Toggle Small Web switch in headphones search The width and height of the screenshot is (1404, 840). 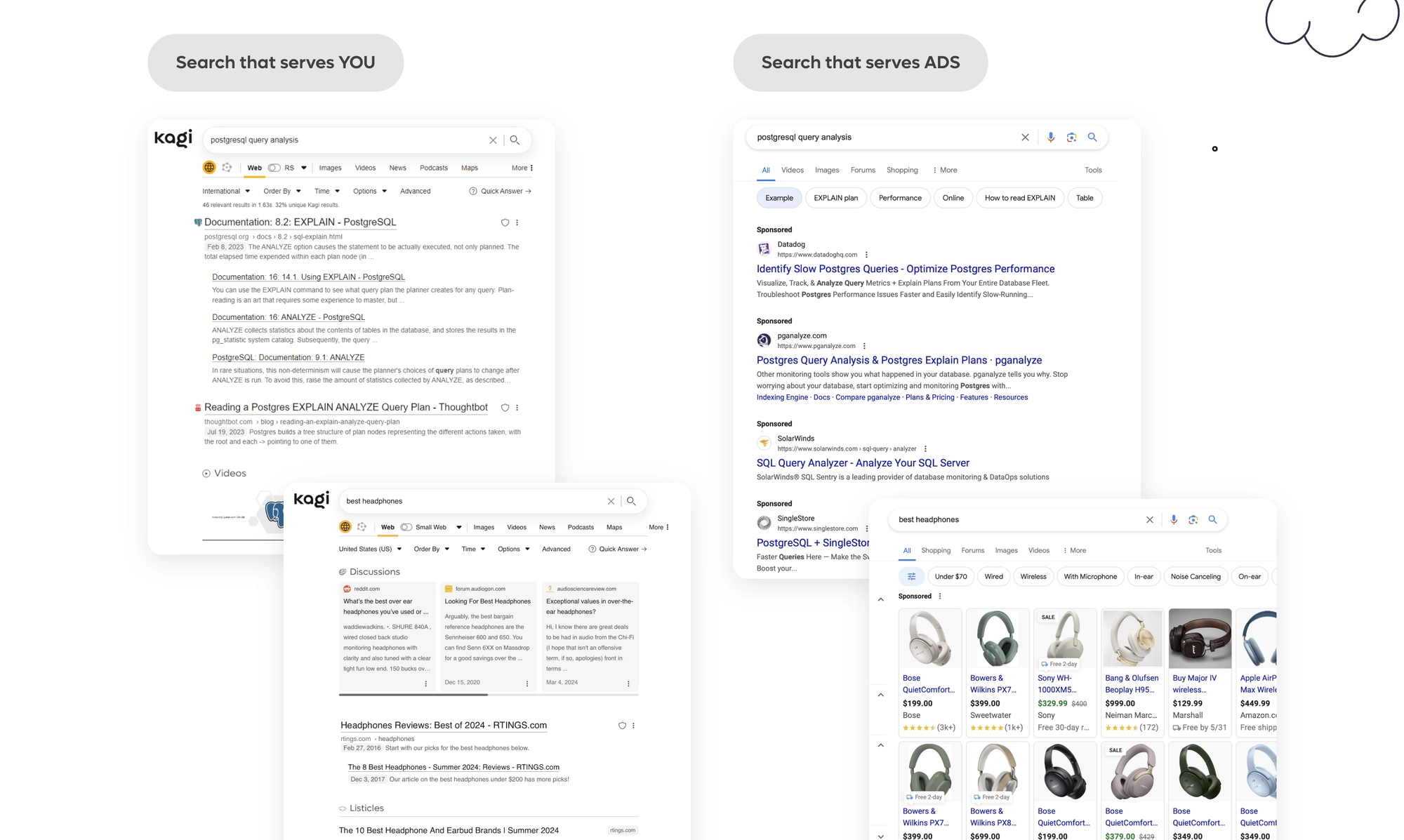pos(406,527)
